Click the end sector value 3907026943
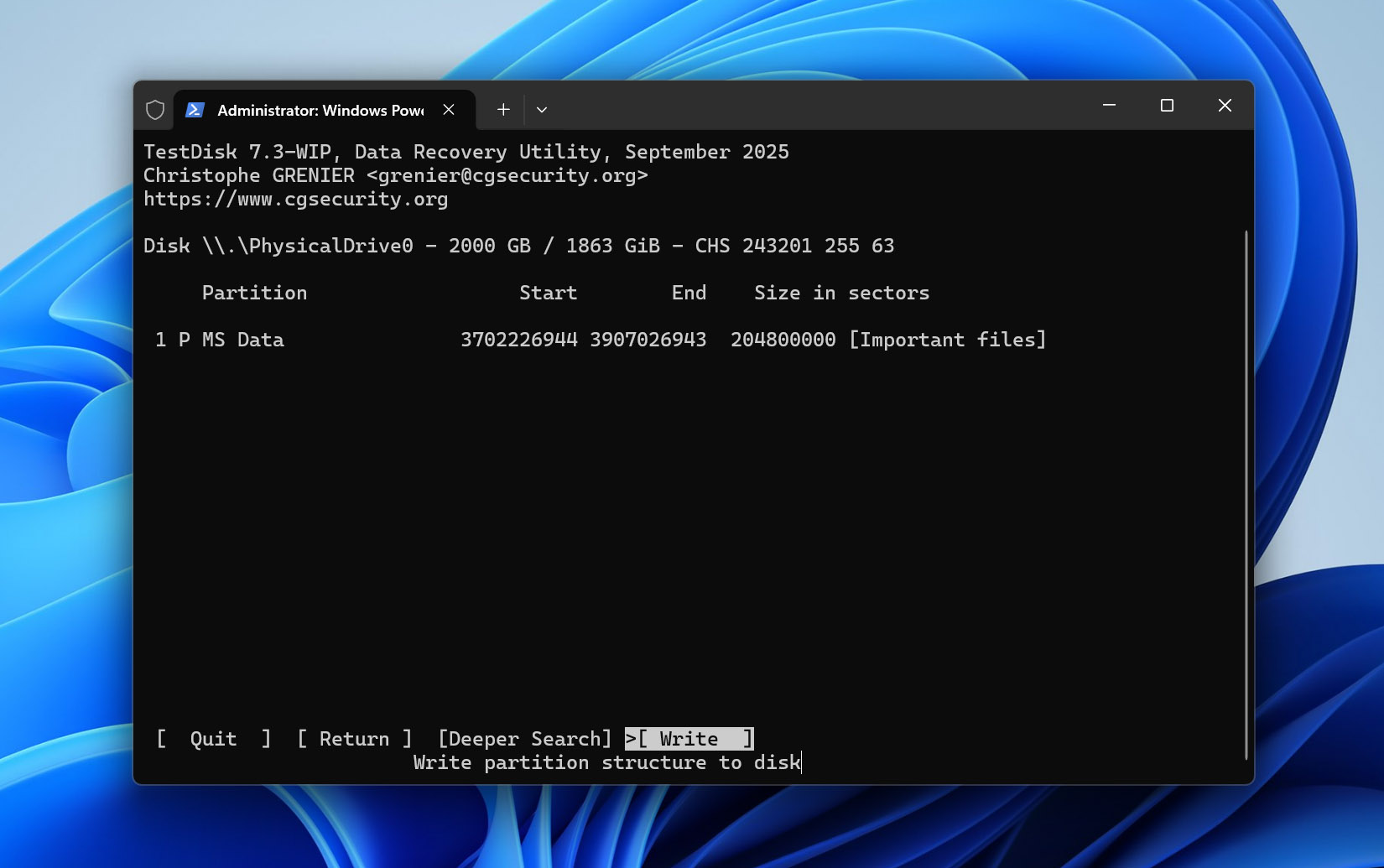The width and height of the screenshot is (1384, 868). point(648,340)
